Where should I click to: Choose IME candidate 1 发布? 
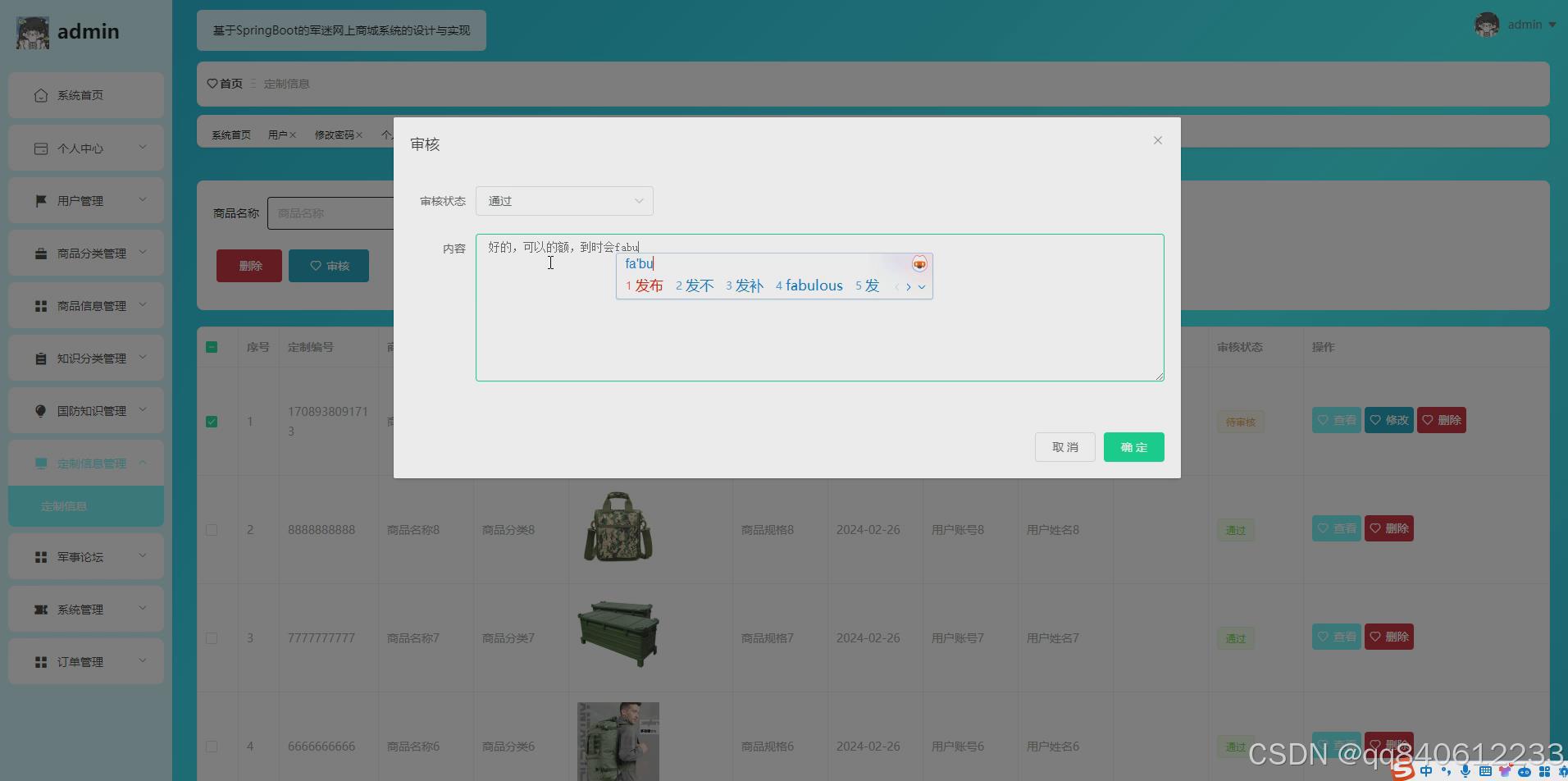tap(645, 285)
